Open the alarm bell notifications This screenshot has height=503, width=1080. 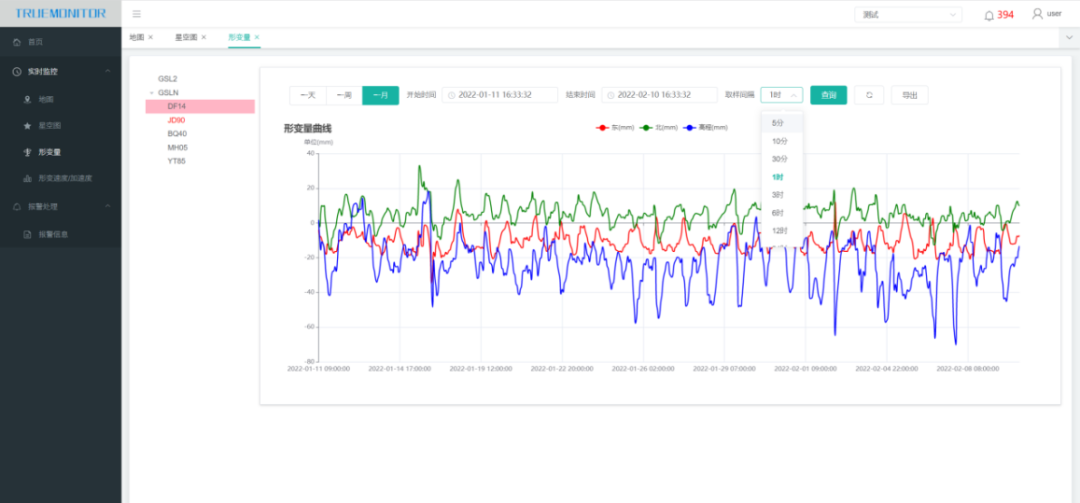(x=989, y=15)
